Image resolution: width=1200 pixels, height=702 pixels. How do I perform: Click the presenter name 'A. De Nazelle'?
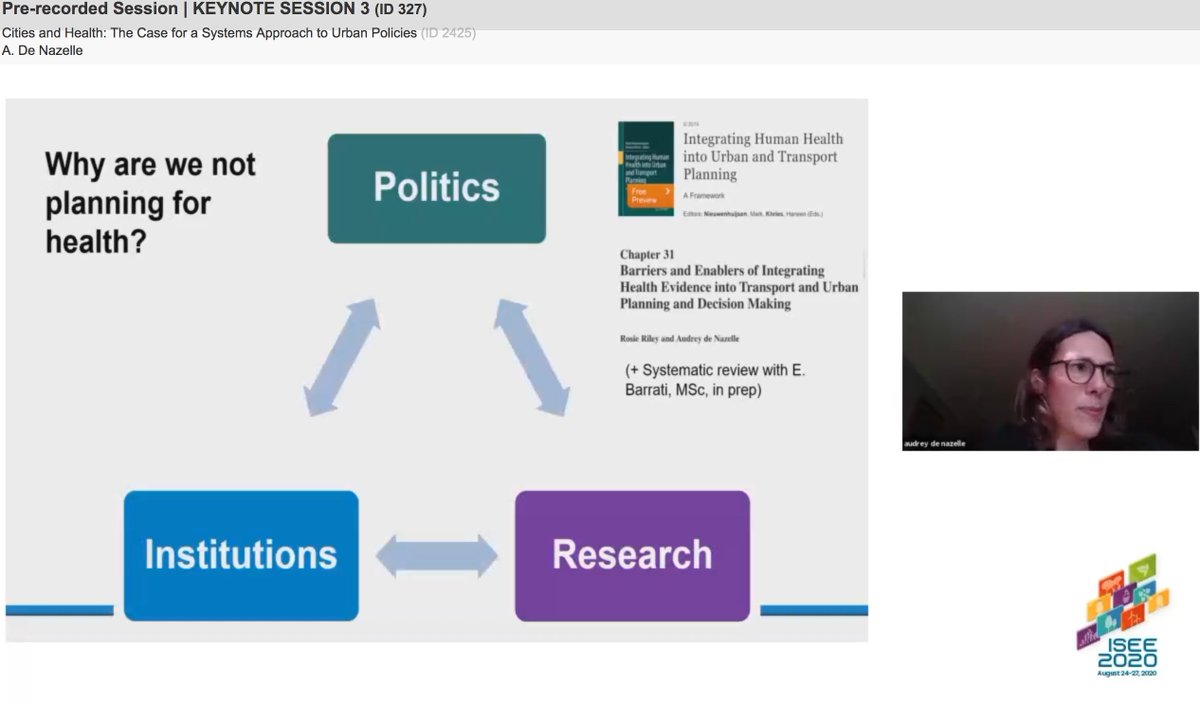tap(42, 50)
